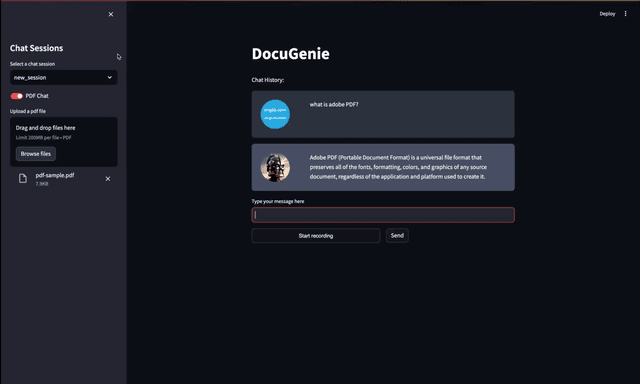
Task: Click the 'Chat Sessions' sidebar heading
Action: coord(36,48)
